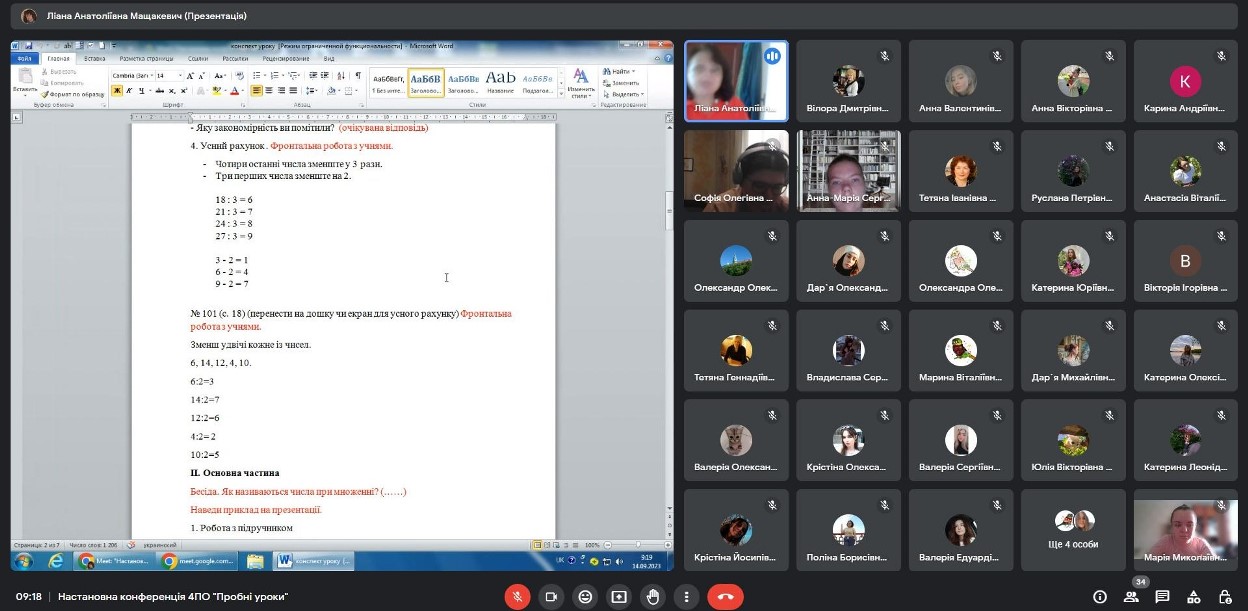This screenshot has height=611, width=1248.
Task: Open the meeting details info icon
Action: pyautogui.click(x=1100, y=597)
